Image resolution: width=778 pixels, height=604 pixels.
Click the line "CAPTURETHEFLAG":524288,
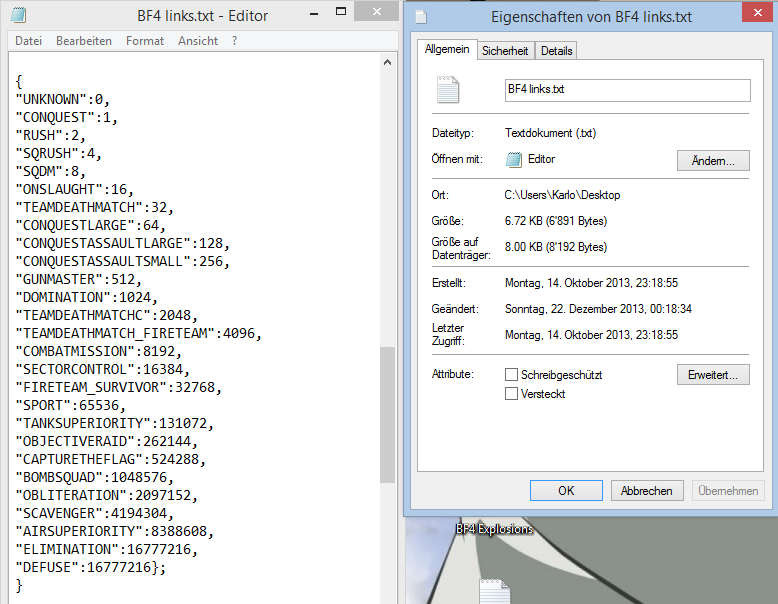point(111,460)
